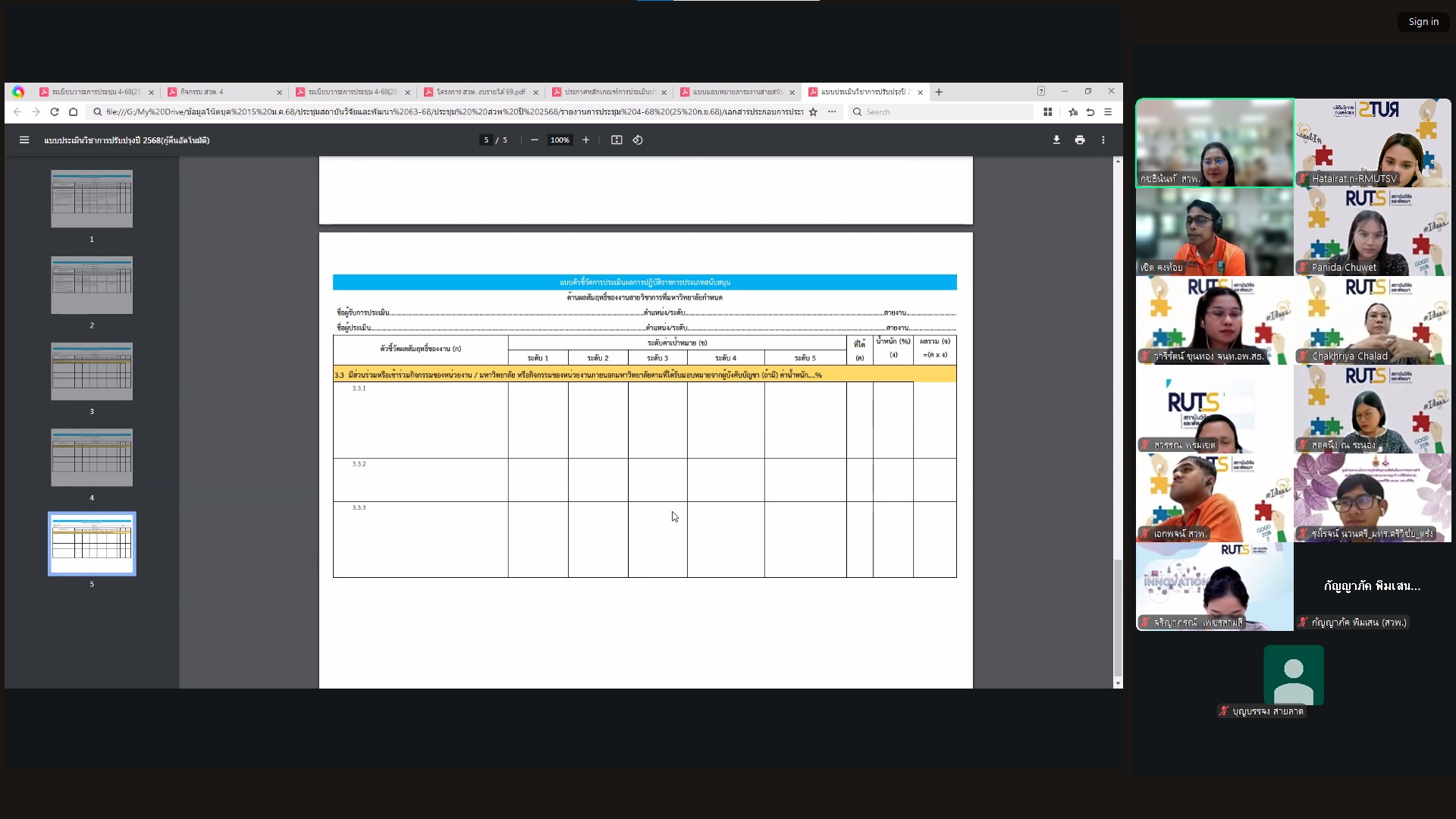Select page 3 thumbnail in sidebar
1456x819 pixels.
92,372
